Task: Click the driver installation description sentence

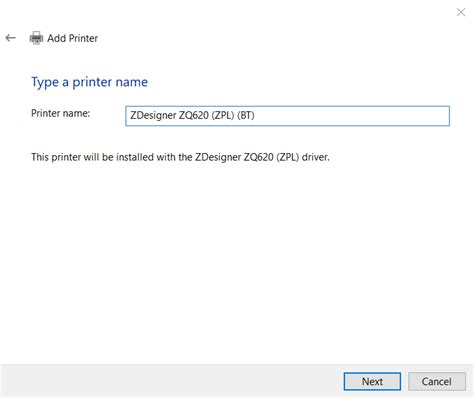Action: 180,157
